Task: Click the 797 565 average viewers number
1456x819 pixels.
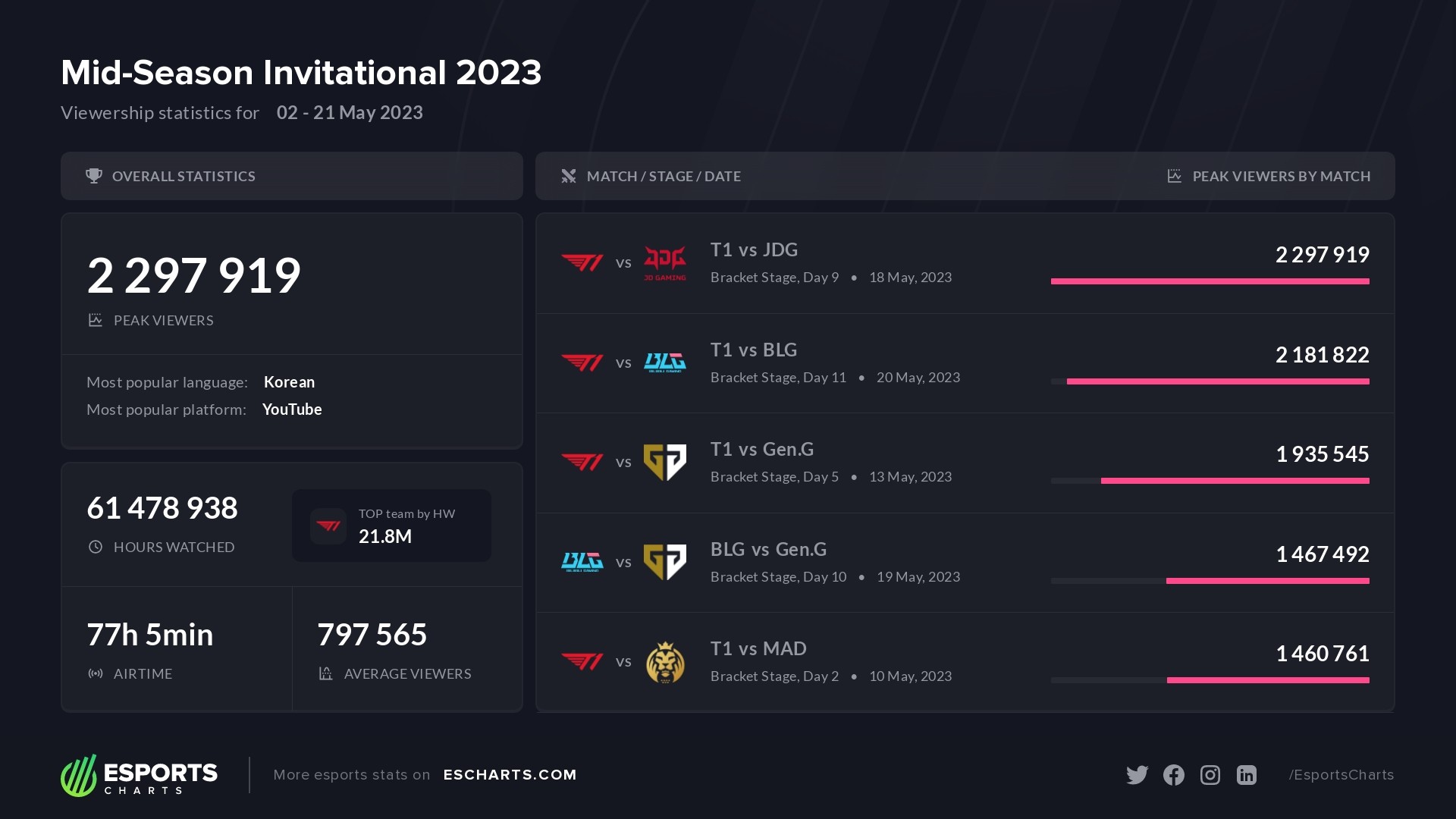Action: (x=372, y=635)
